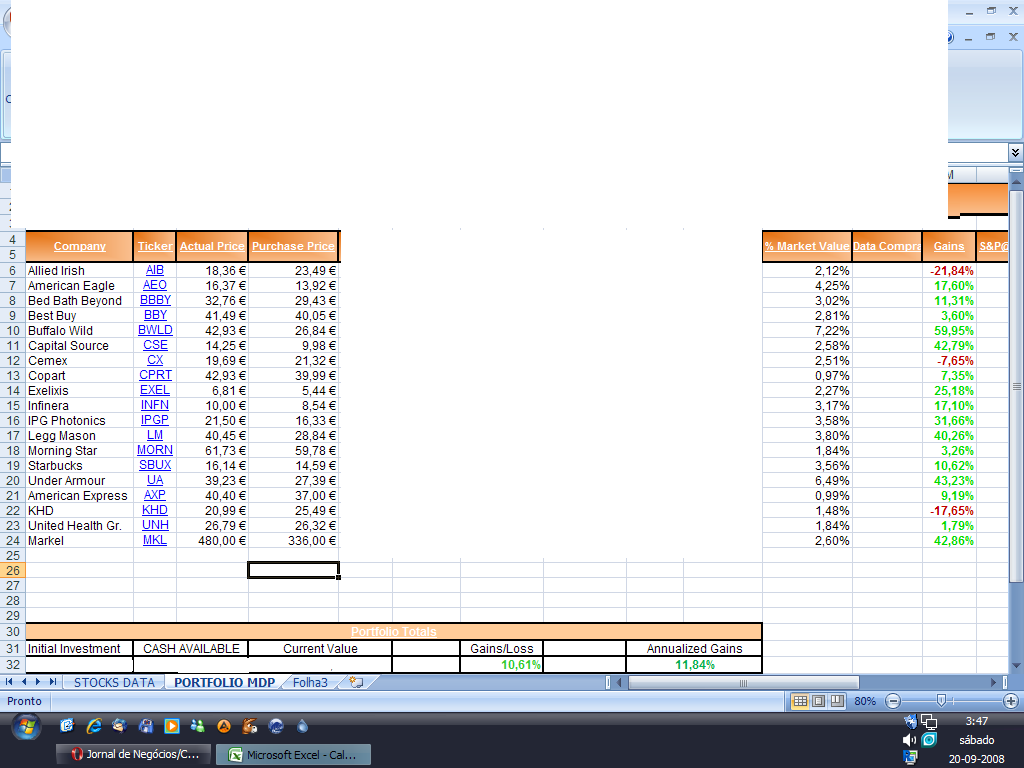Launch Internet Explorer from Quick Launch

point(94,726)
